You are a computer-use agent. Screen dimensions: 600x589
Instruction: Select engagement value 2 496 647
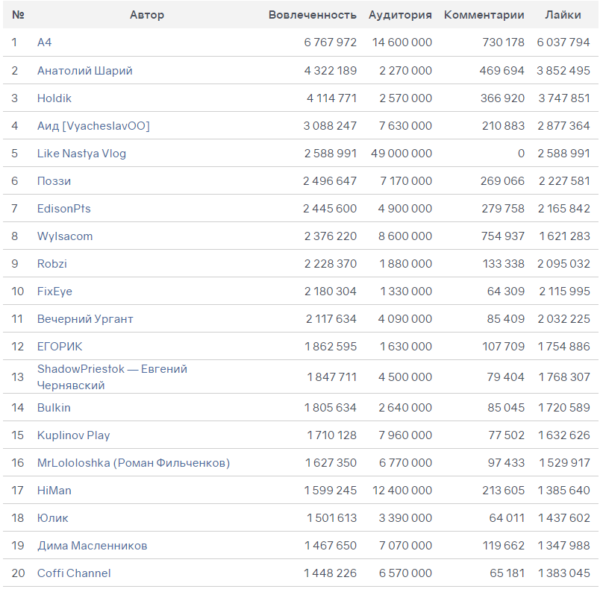[x=330, y=181]
